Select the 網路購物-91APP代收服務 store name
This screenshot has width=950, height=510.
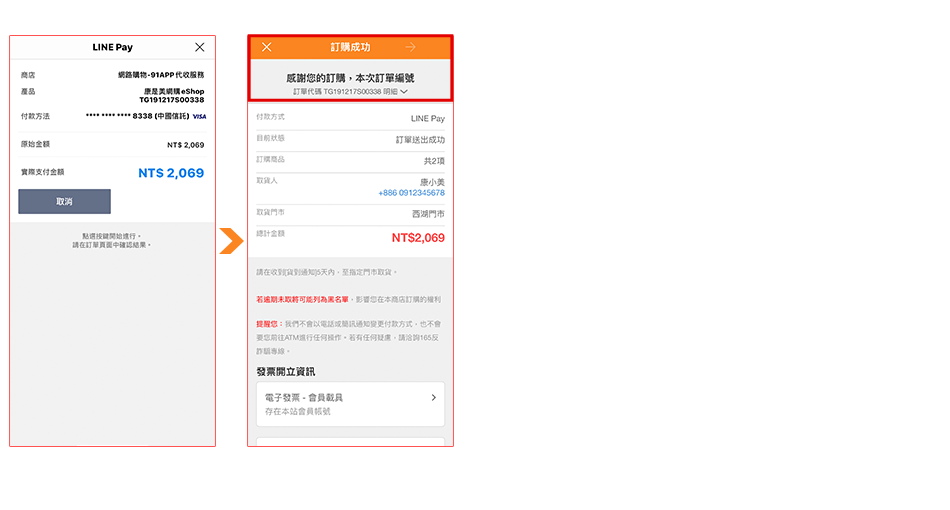(x=161, y=75)
